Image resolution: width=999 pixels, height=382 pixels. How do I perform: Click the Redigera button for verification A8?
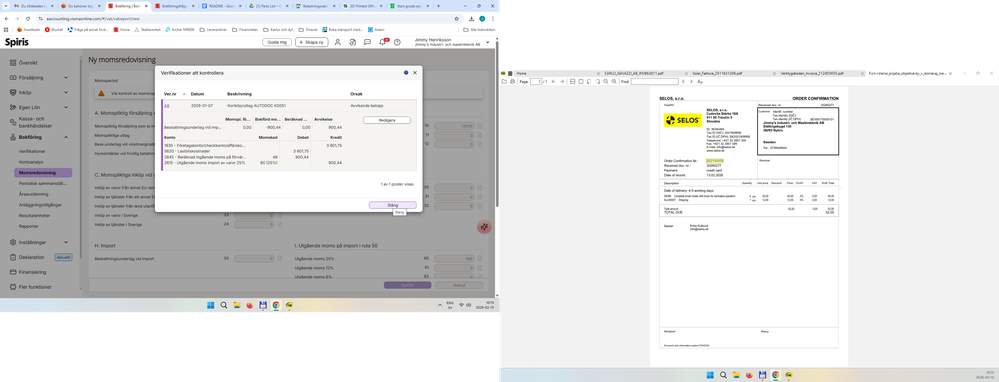(387, 120)
